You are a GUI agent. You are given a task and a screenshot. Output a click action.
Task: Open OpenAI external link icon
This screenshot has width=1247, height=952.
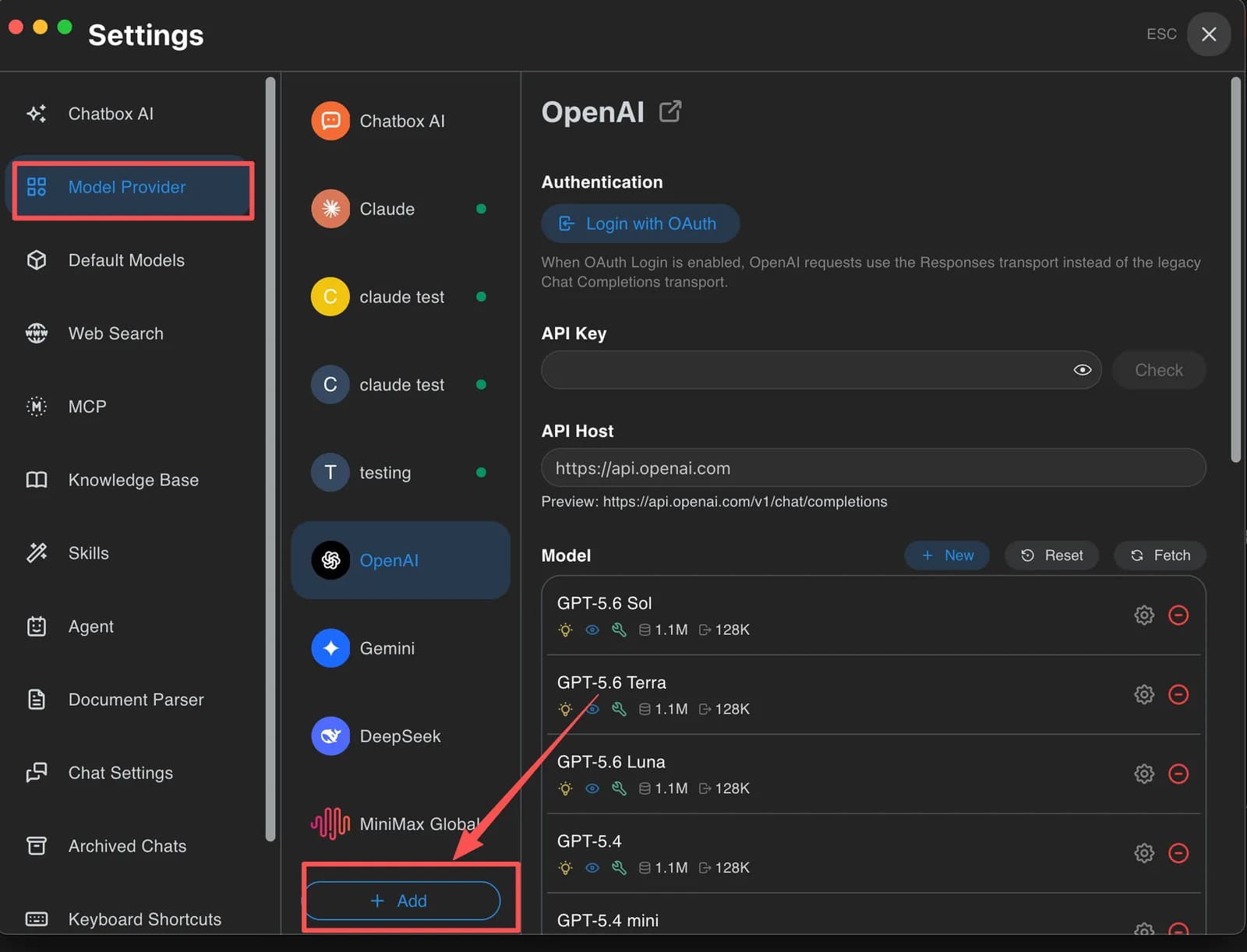click(x=669, y=111)
